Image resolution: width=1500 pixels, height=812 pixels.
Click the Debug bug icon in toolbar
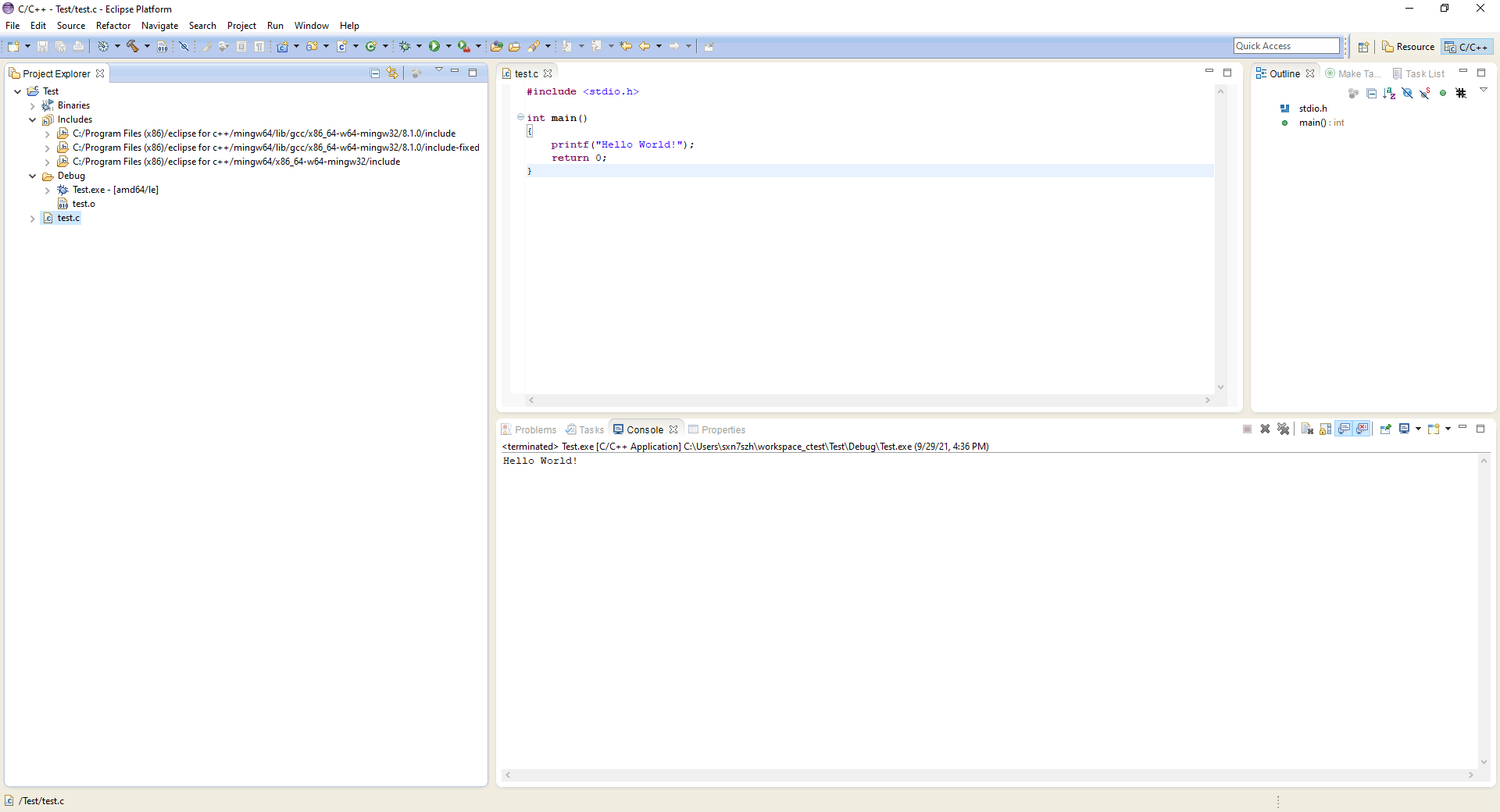pos(405,47)
